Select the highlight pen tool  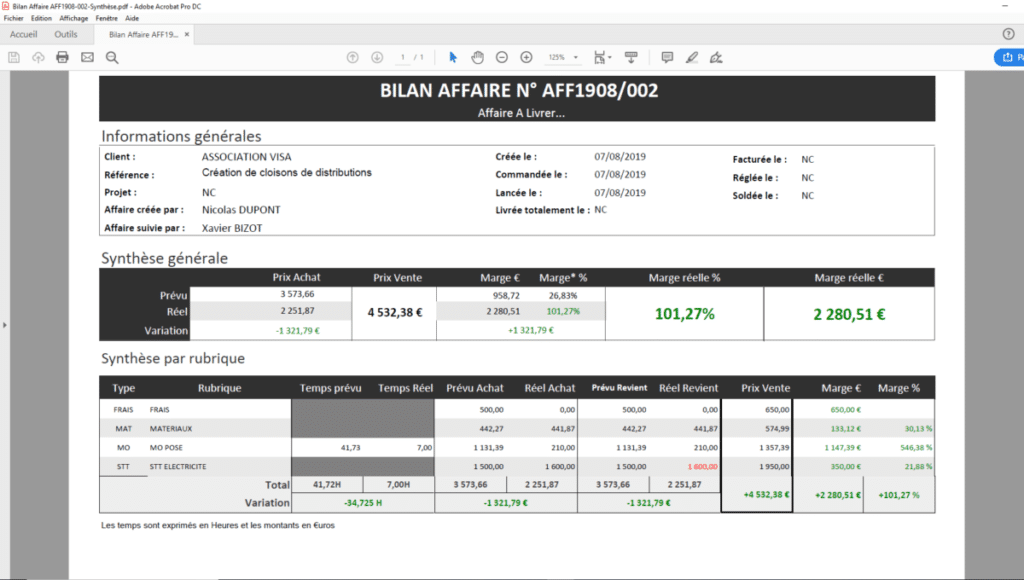692,57
